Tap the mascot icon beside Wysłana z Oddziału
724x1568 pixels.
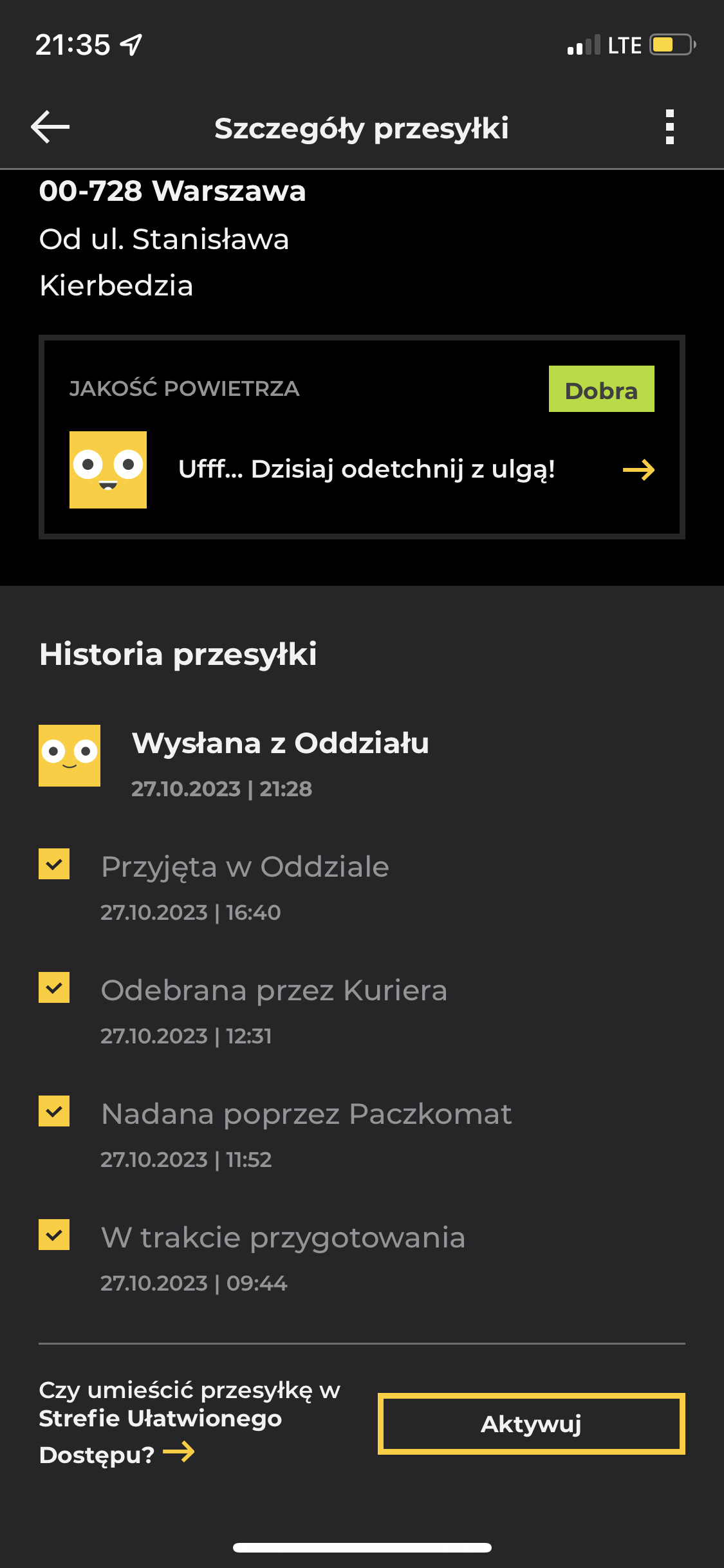pyautogui.click(x=70, y=756)
